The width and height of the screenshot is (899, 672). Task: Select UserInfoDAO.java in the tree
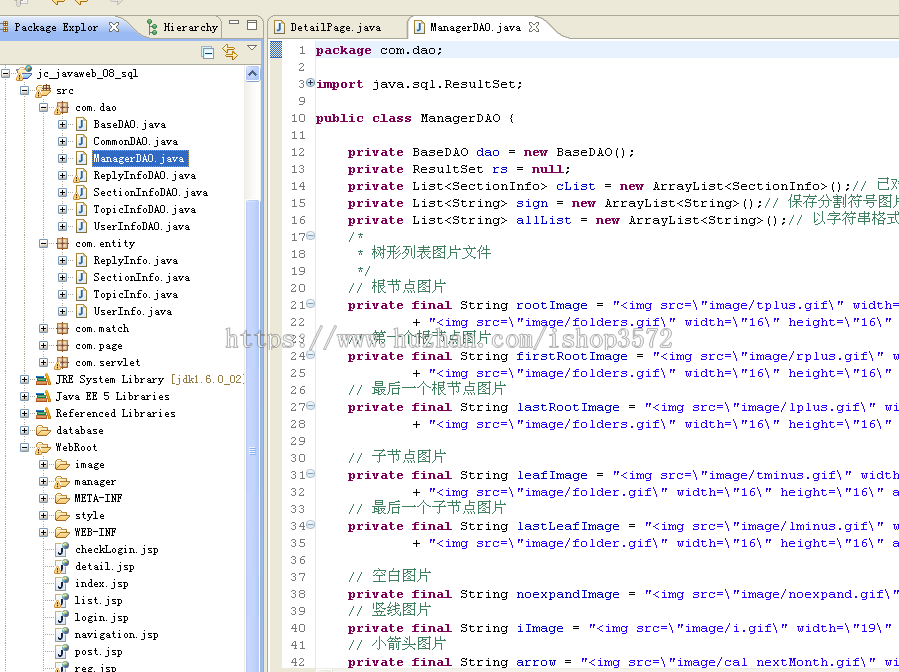142,226
